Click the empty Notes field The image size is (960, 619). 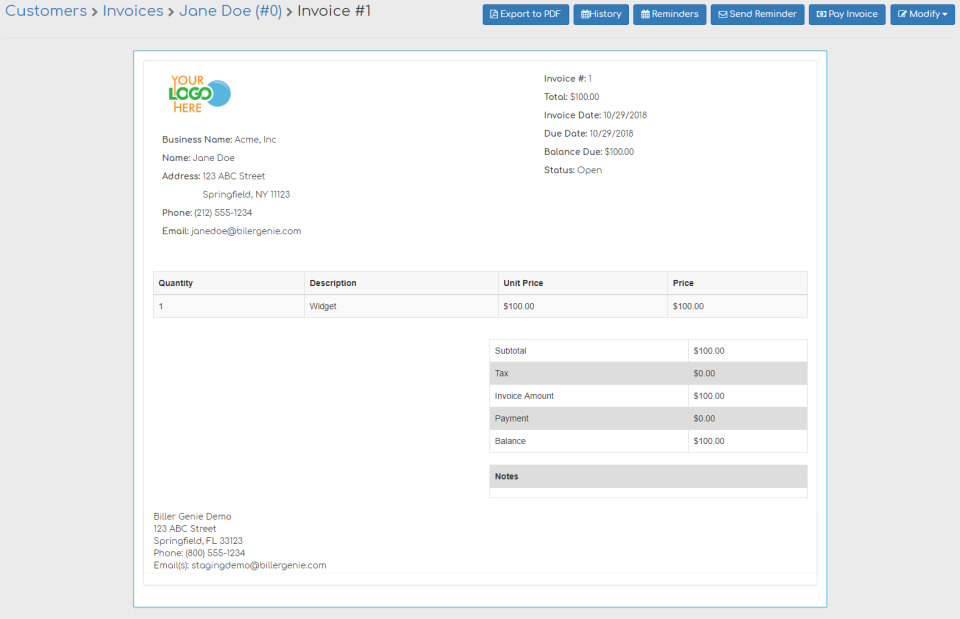(648, 492)
